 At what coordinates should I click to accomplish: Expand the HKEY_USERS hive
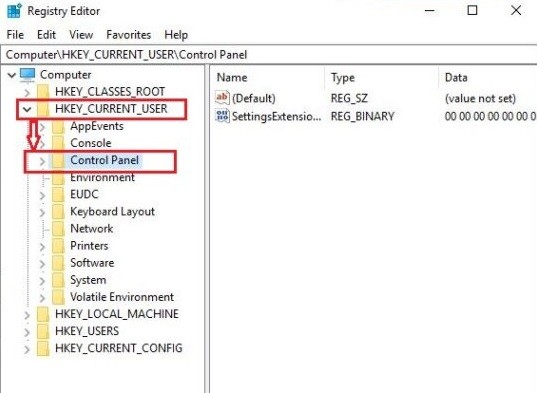[x=27, y=332]
